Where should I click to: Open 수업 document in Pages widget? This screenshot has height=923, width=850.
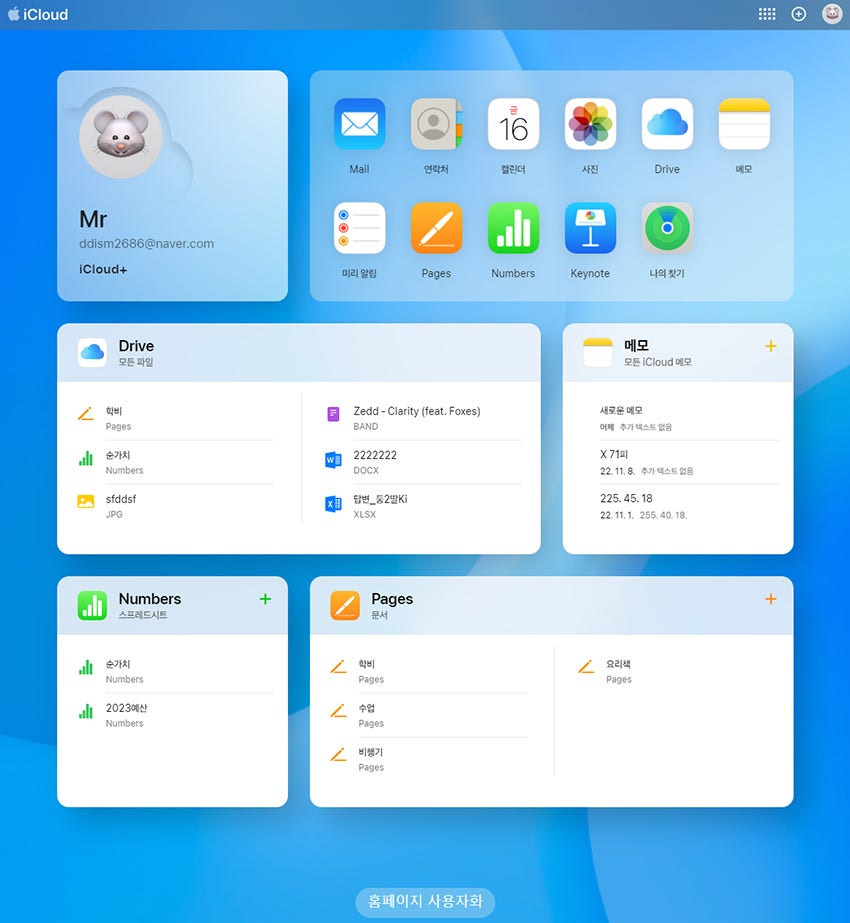pos(428,715)
